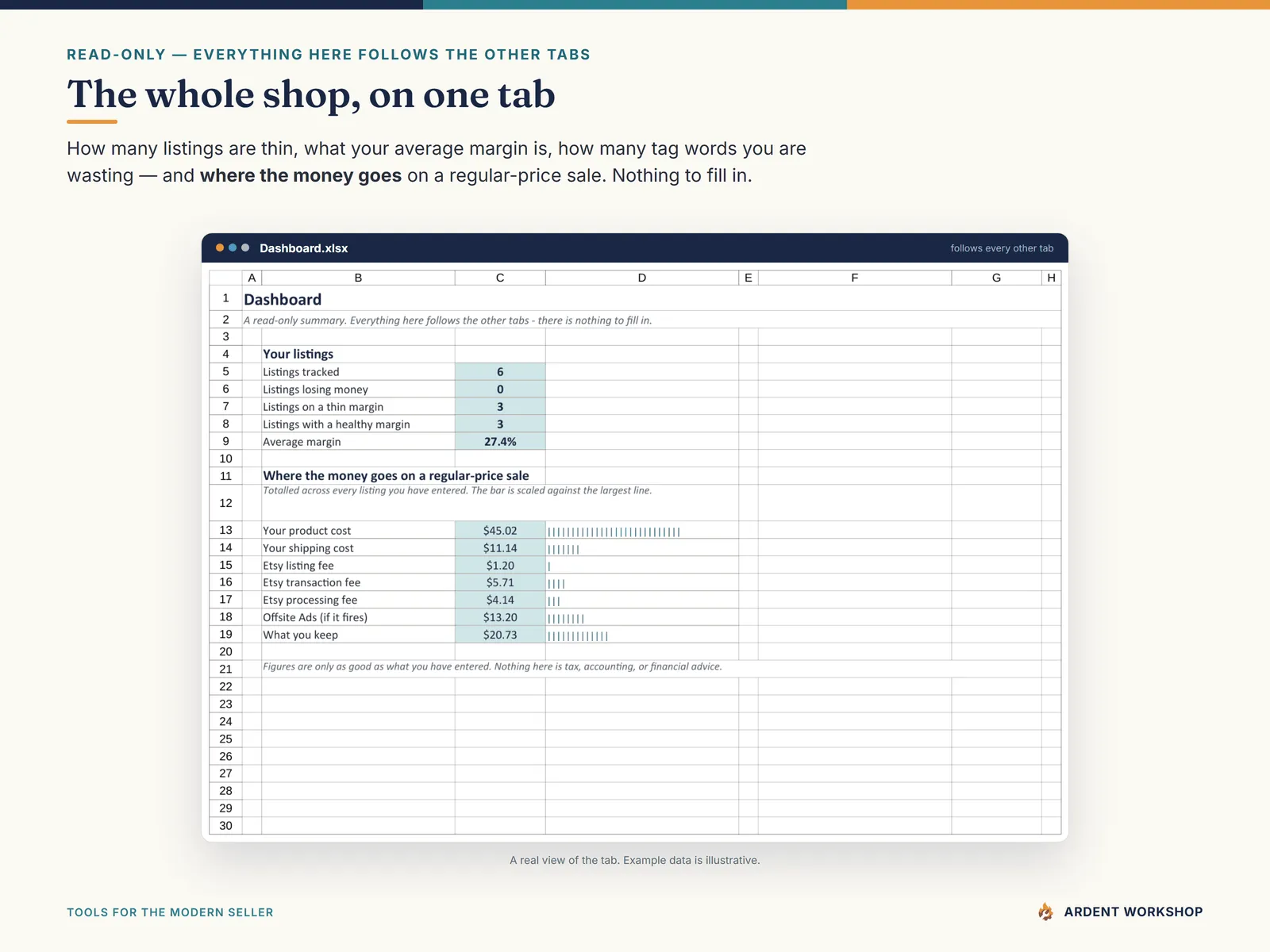Screen dimensions: 1270x952
Task: Click the product cost bar in column D
Action: pos(614,532)
